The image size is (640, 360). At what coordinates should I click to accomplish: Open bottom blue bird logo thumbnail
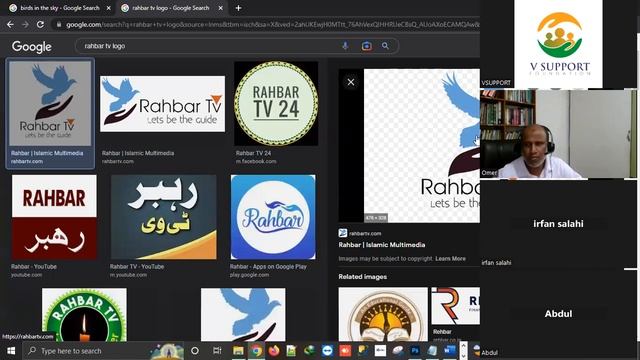pyautogui.click(x=243, y=314)
